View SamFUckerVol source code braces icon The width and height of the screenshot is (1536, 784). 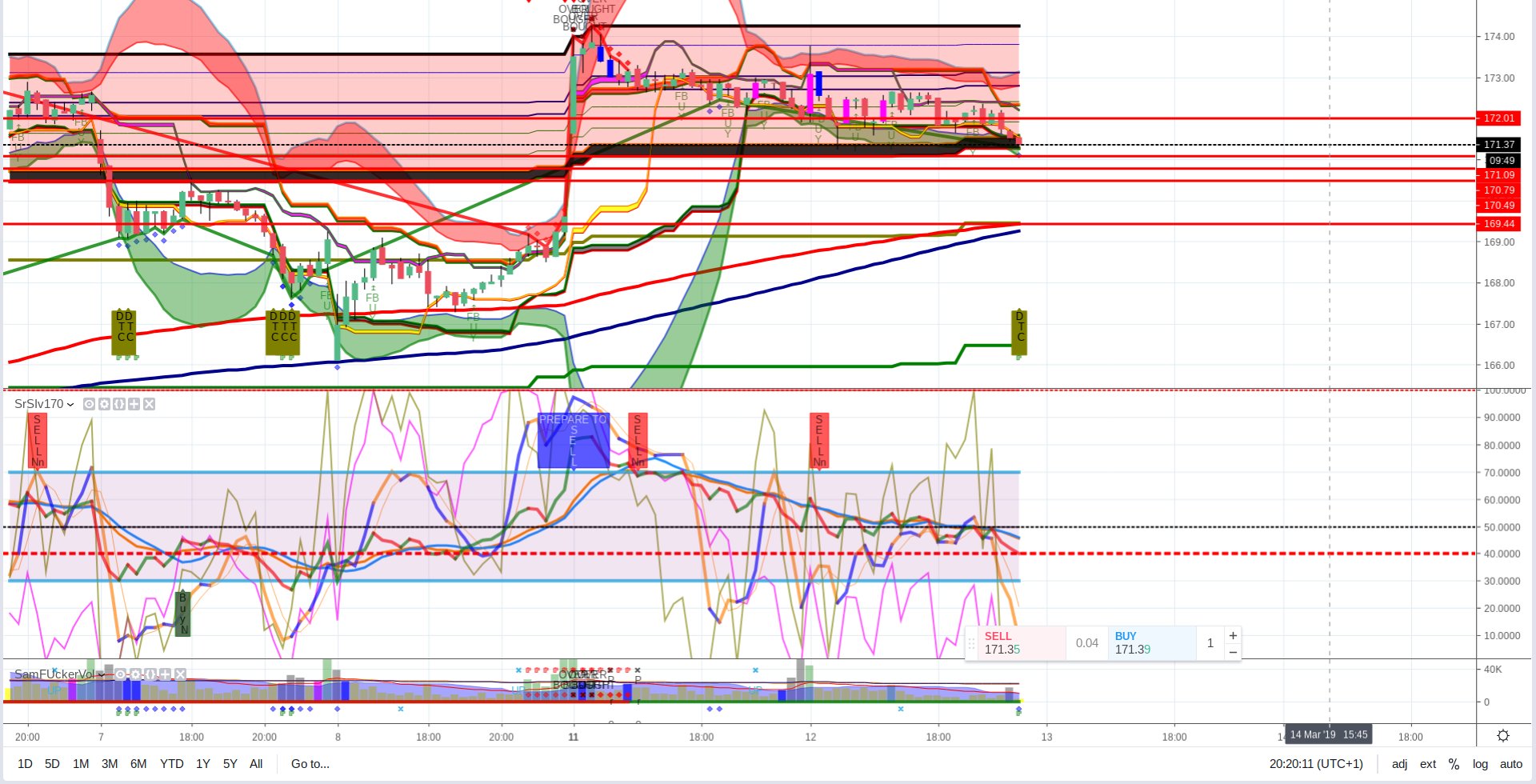(x=150, y=674)
